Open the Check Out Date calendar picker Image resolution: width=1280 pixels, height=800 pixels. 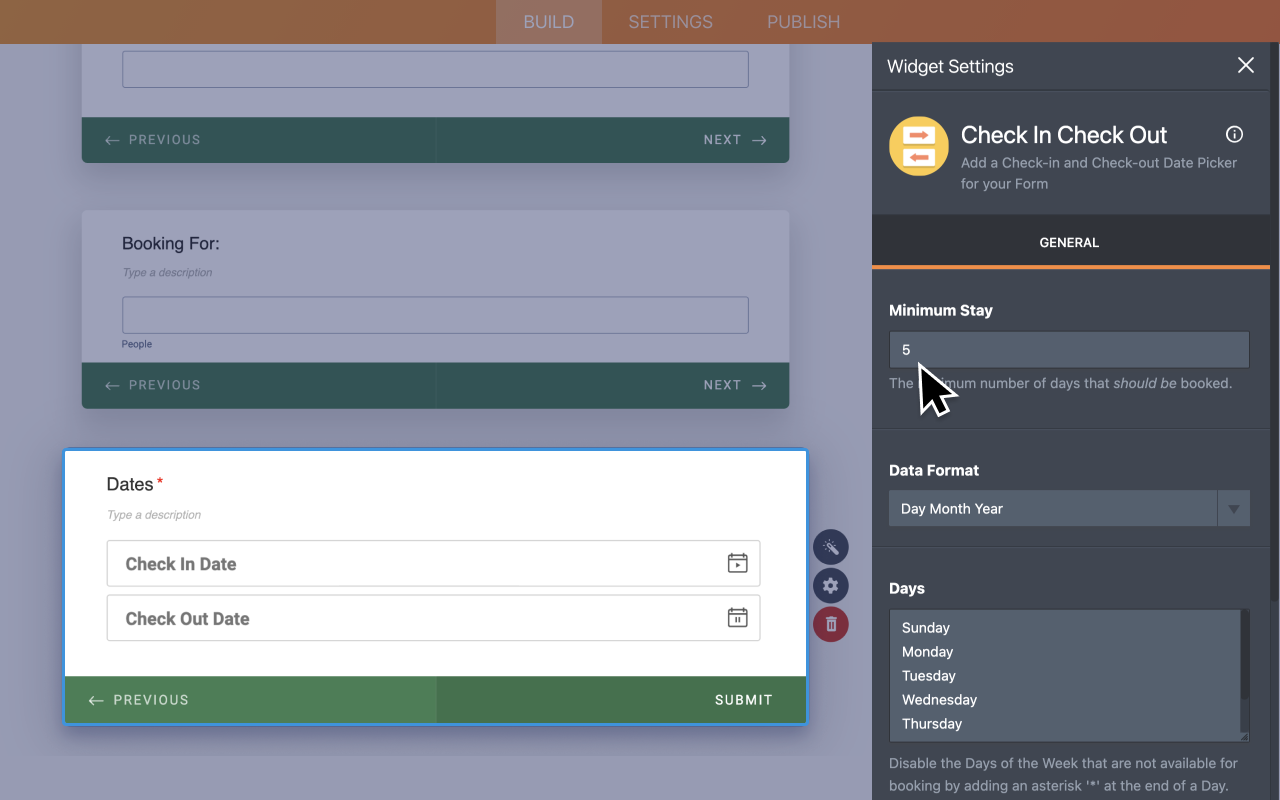coord(737,617)
